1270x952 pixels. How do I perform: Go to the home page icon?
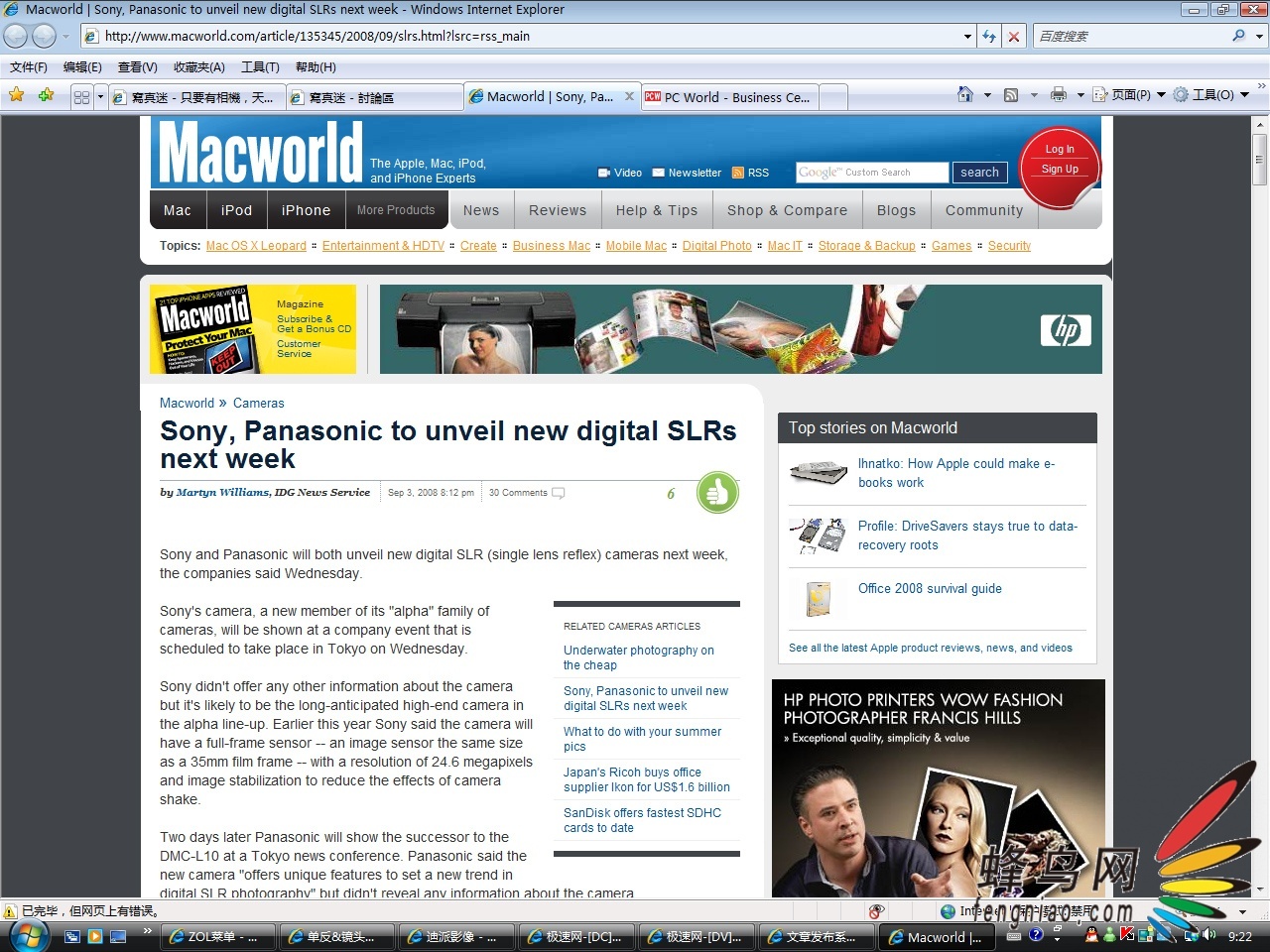coord(965,94)
